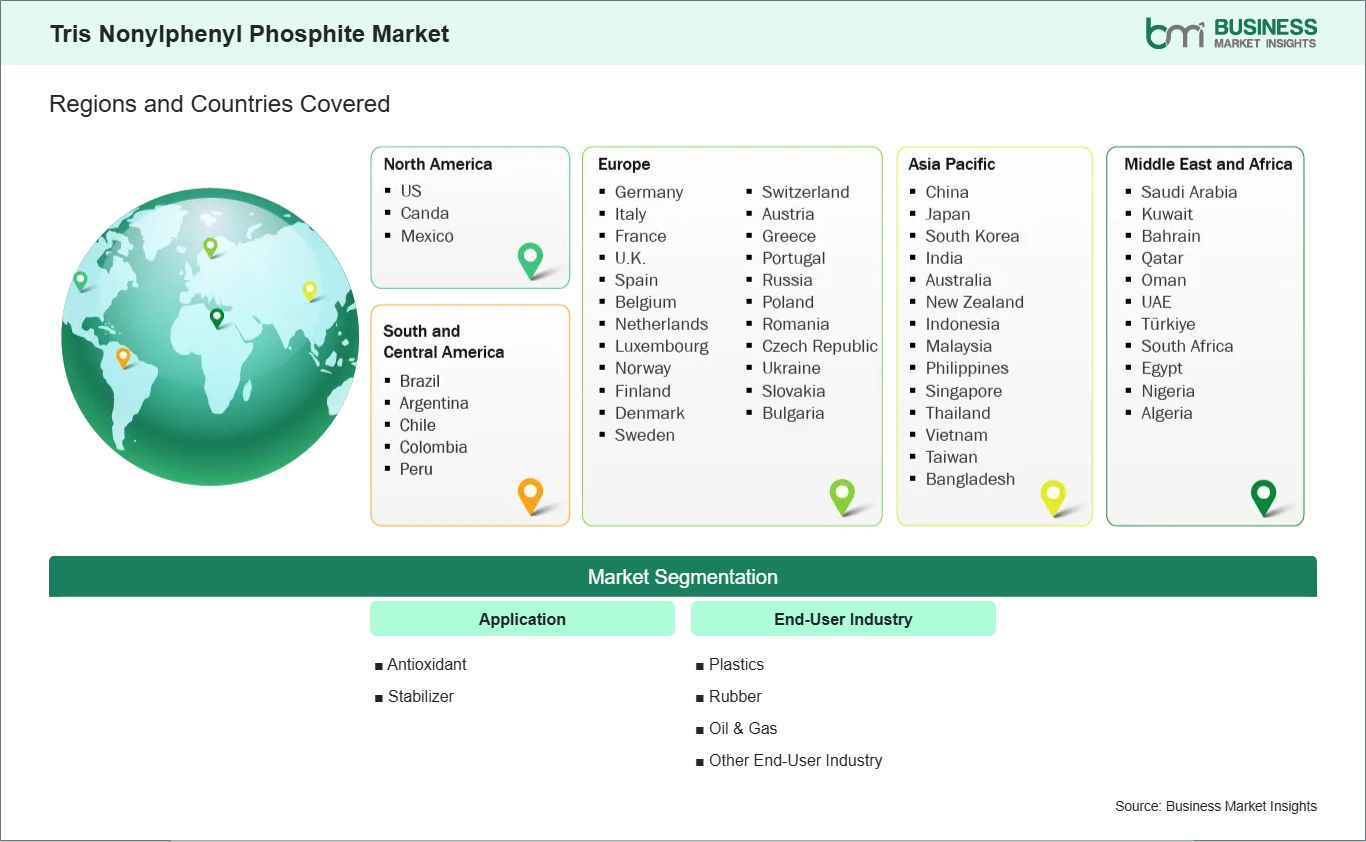Viewport: 1366px width, 842px height.
Task: Click France in the Europe list
Action: tap(641, 236)
